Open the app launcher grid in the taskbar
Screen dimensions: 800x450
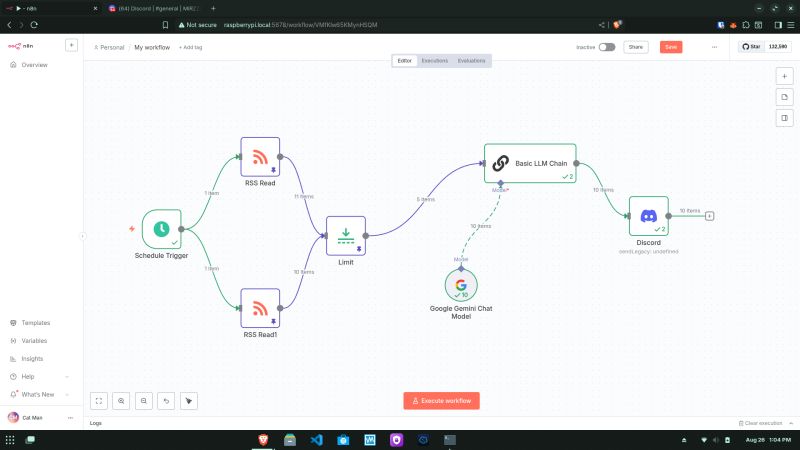[10, 440]
